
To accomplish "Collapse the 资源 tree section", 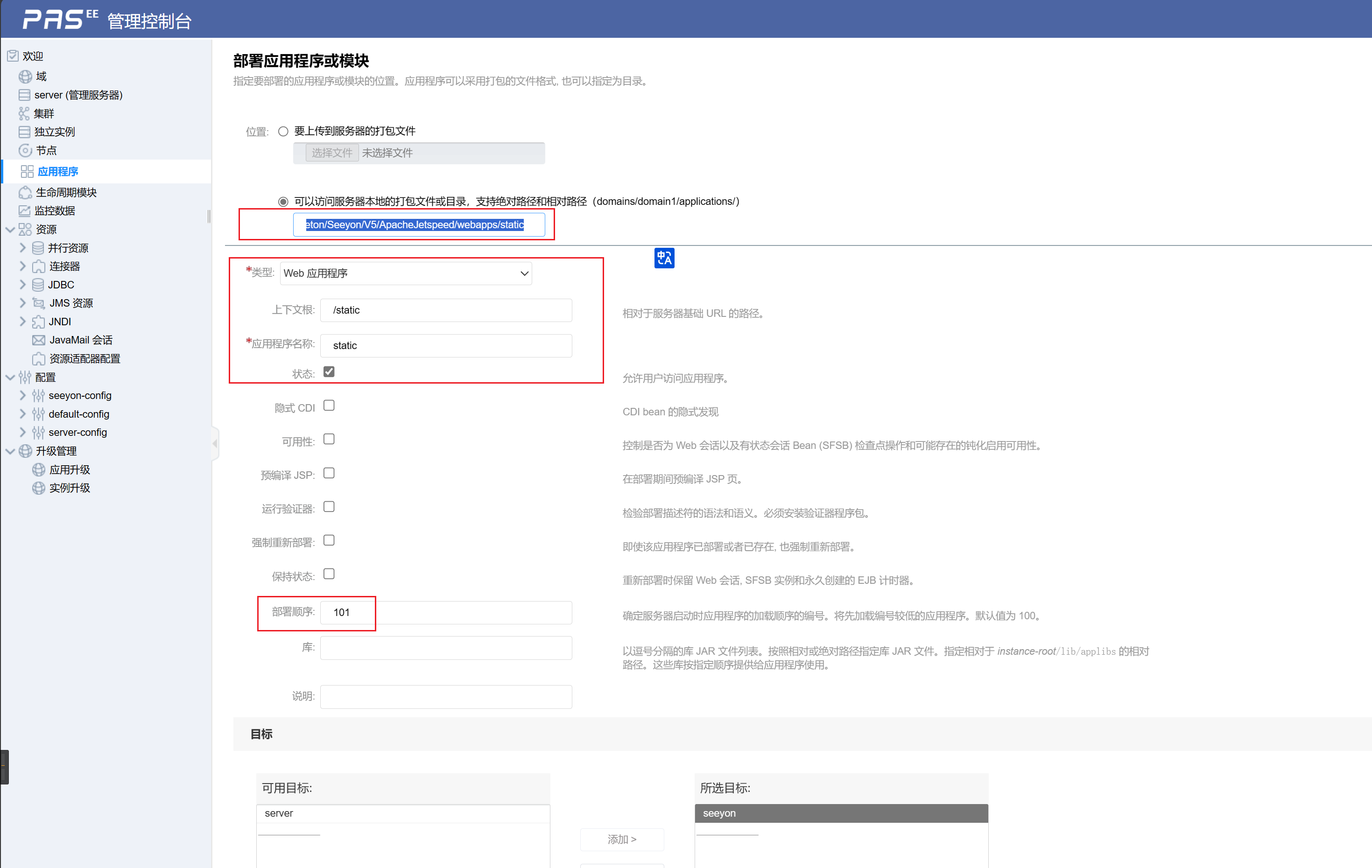I will click(10, 230).
